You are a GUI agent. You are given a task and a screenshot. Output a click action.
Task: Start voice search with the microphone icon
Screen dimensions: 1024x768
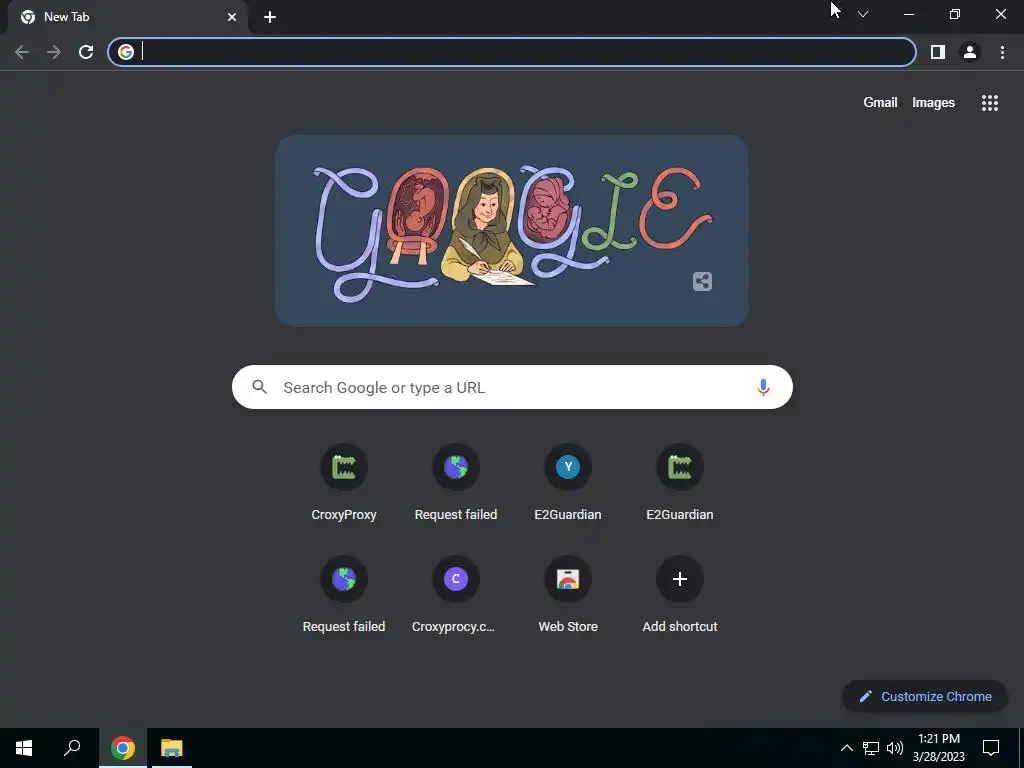pos(763,387)
